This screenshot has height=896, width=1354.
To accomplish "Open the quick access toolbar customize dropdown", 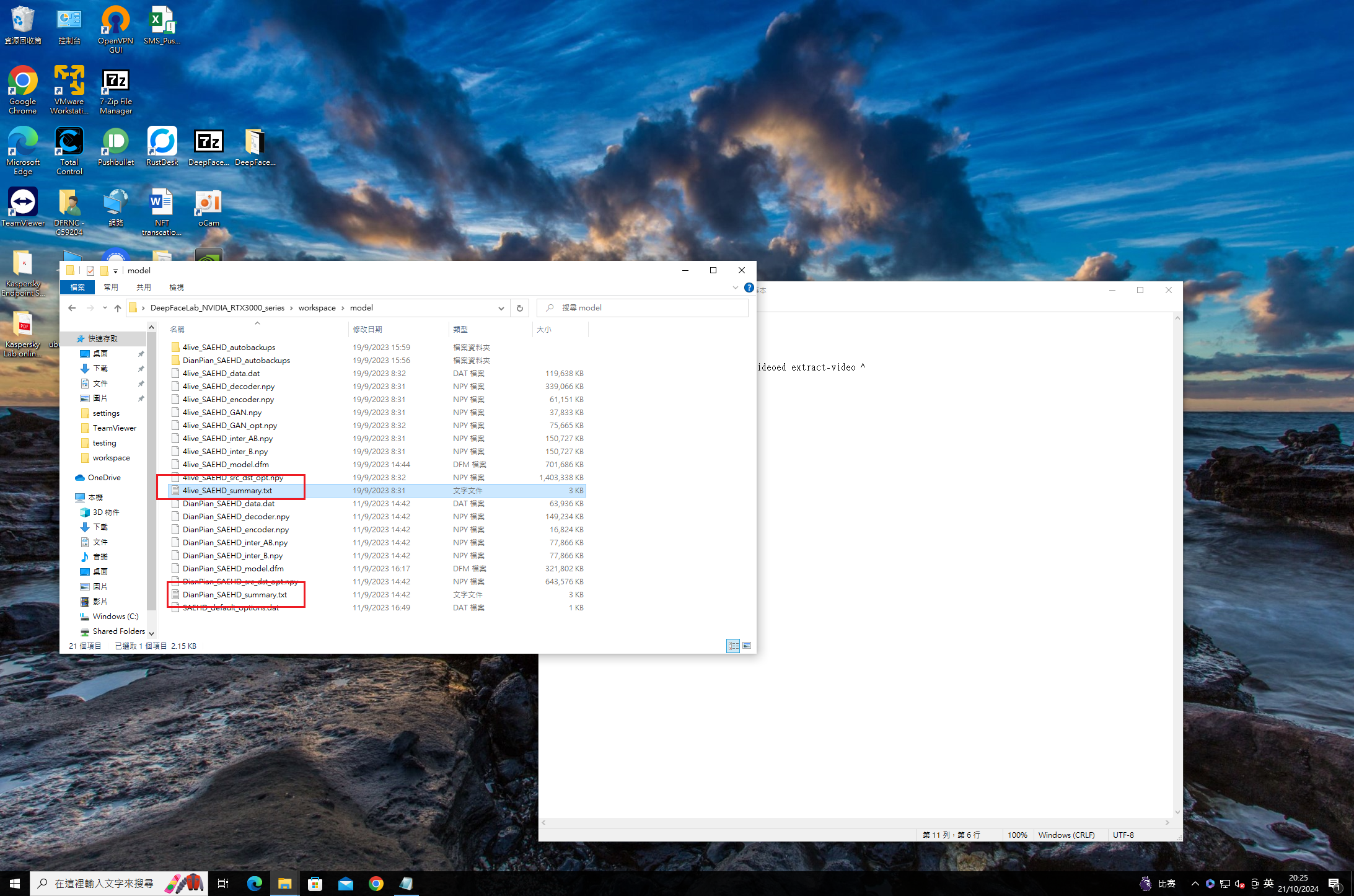I will point(115,271).
